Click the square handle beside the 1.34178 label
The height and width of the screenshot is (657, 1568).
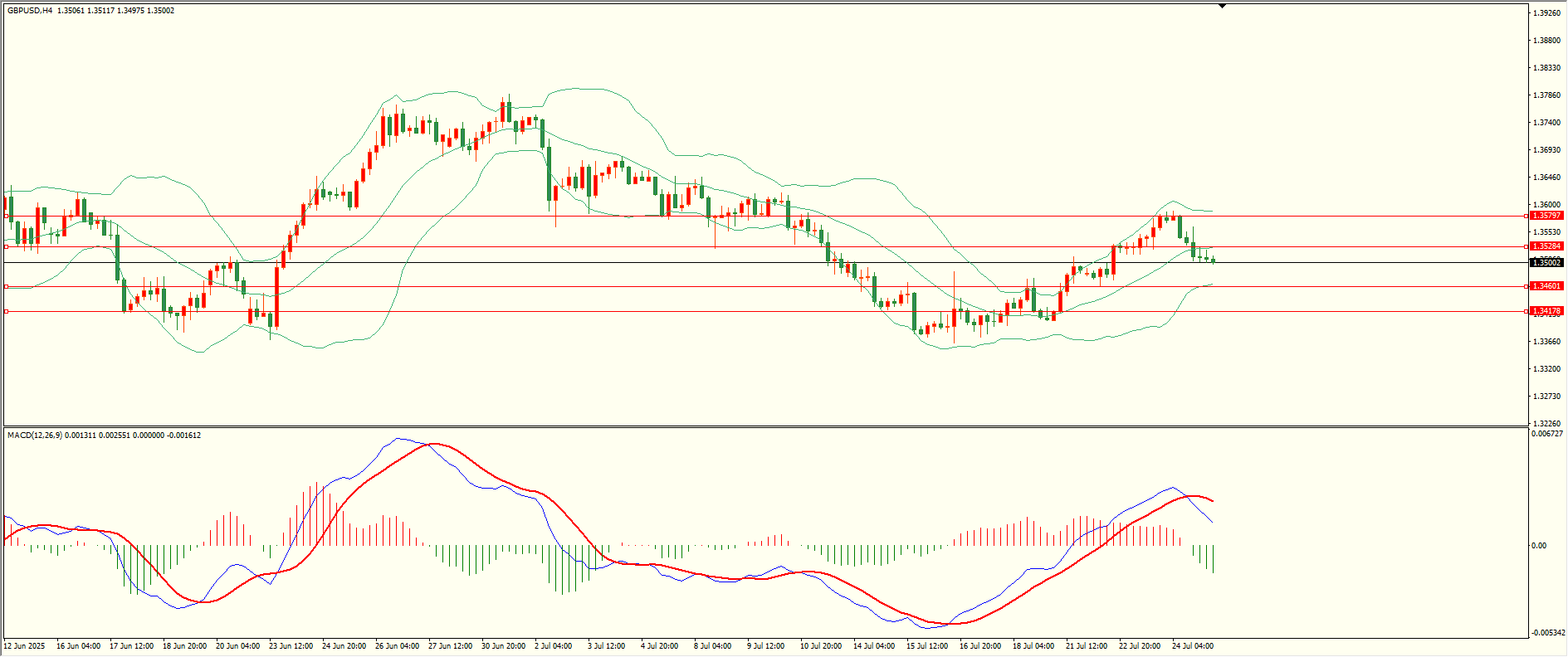1526,311
